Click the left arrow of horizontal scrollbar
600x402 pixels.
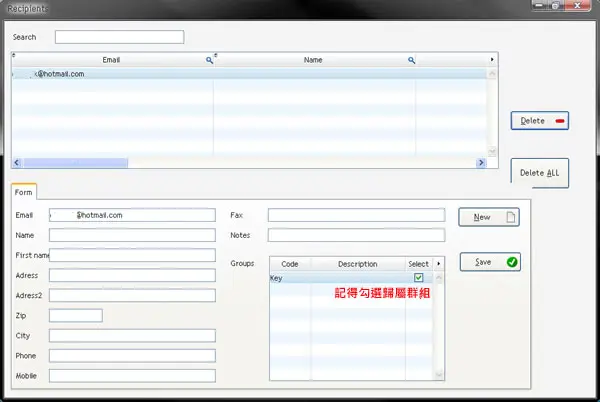[x=17, y=163]
